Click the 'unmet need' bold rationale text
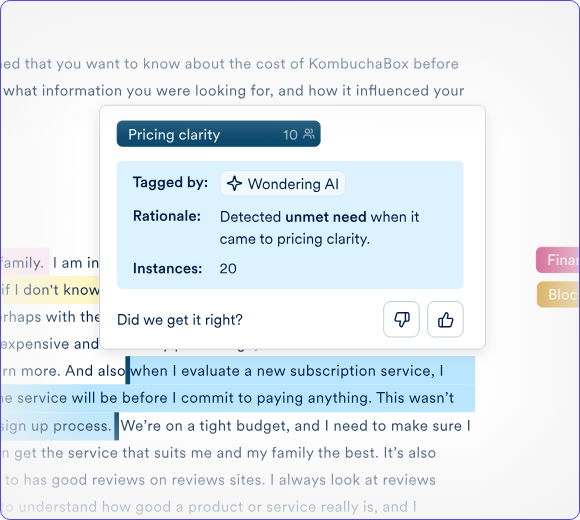The width and height of the screenshot is (580, 520). (326, 217)
